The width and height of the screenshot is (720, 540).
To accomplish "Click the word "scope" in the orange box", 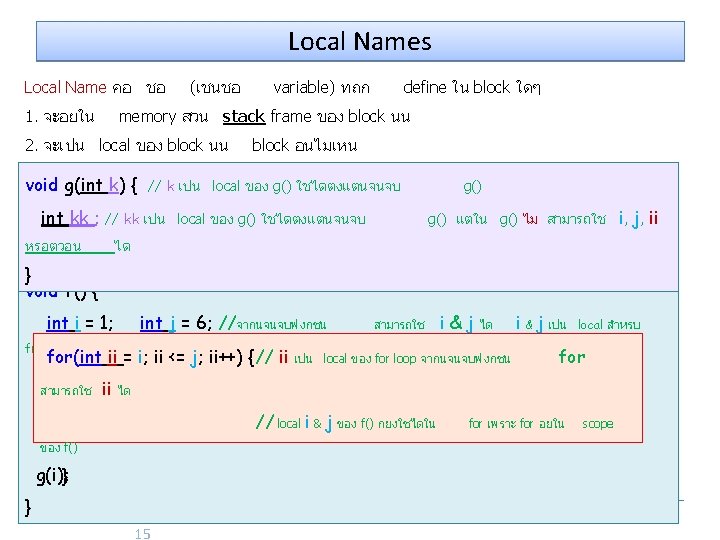I will point(597,424).
